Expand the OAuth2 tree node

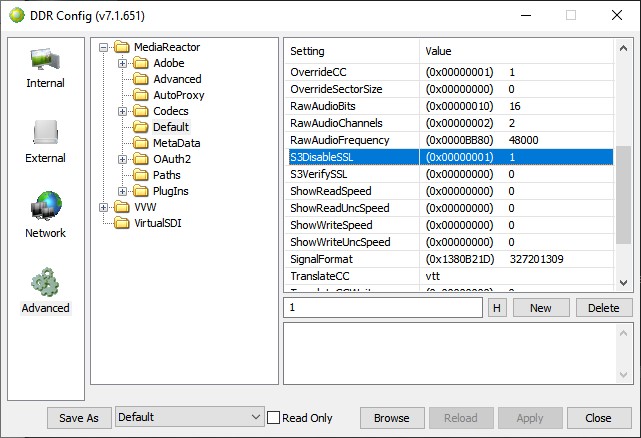122,159
